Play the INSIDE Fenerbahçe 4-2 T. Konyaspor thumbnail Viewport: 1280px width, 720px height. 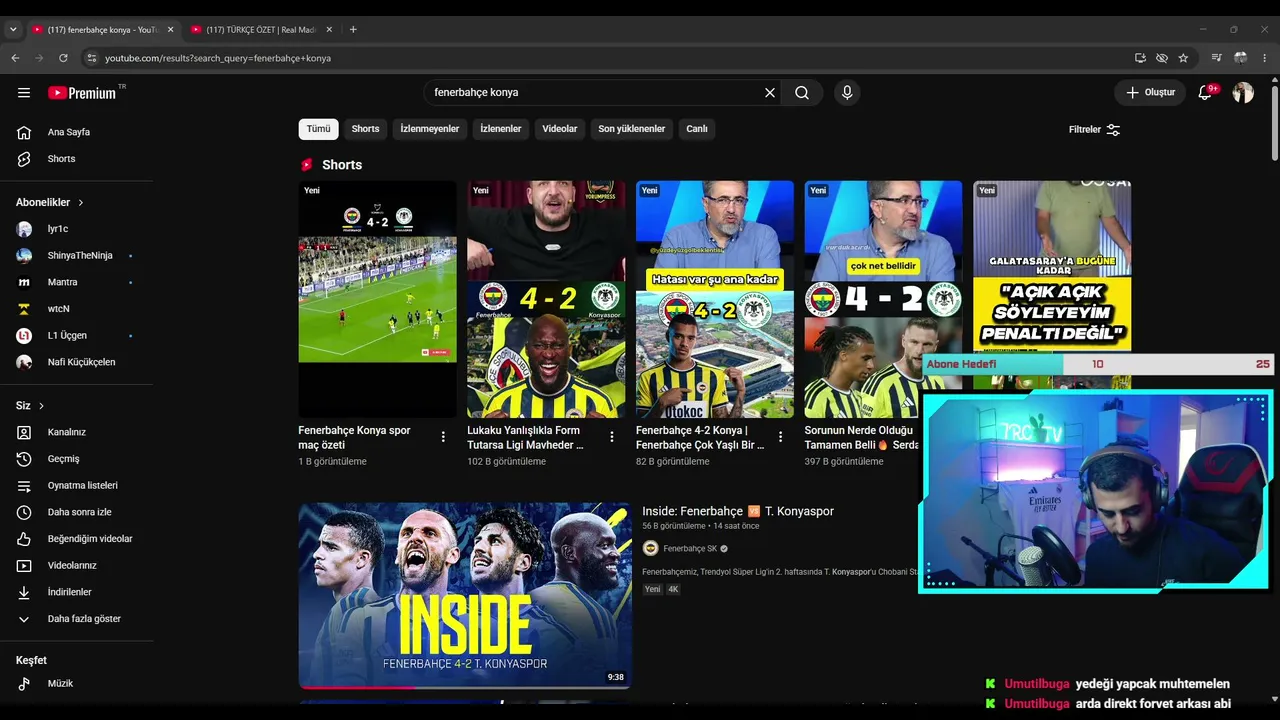click(x=465, y=596)
